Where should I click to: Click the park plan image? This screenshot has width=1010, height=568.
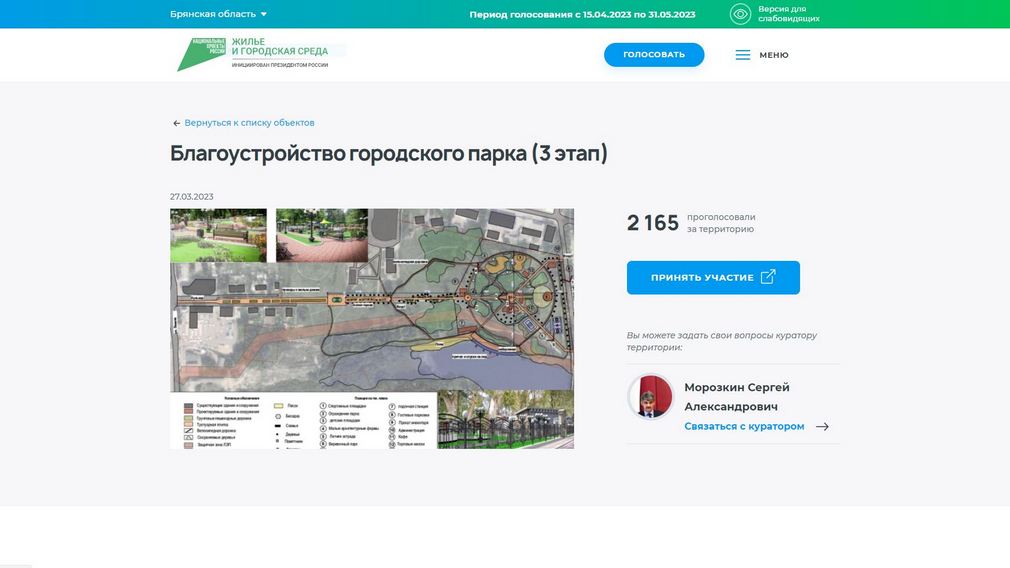tap(372, 328)
